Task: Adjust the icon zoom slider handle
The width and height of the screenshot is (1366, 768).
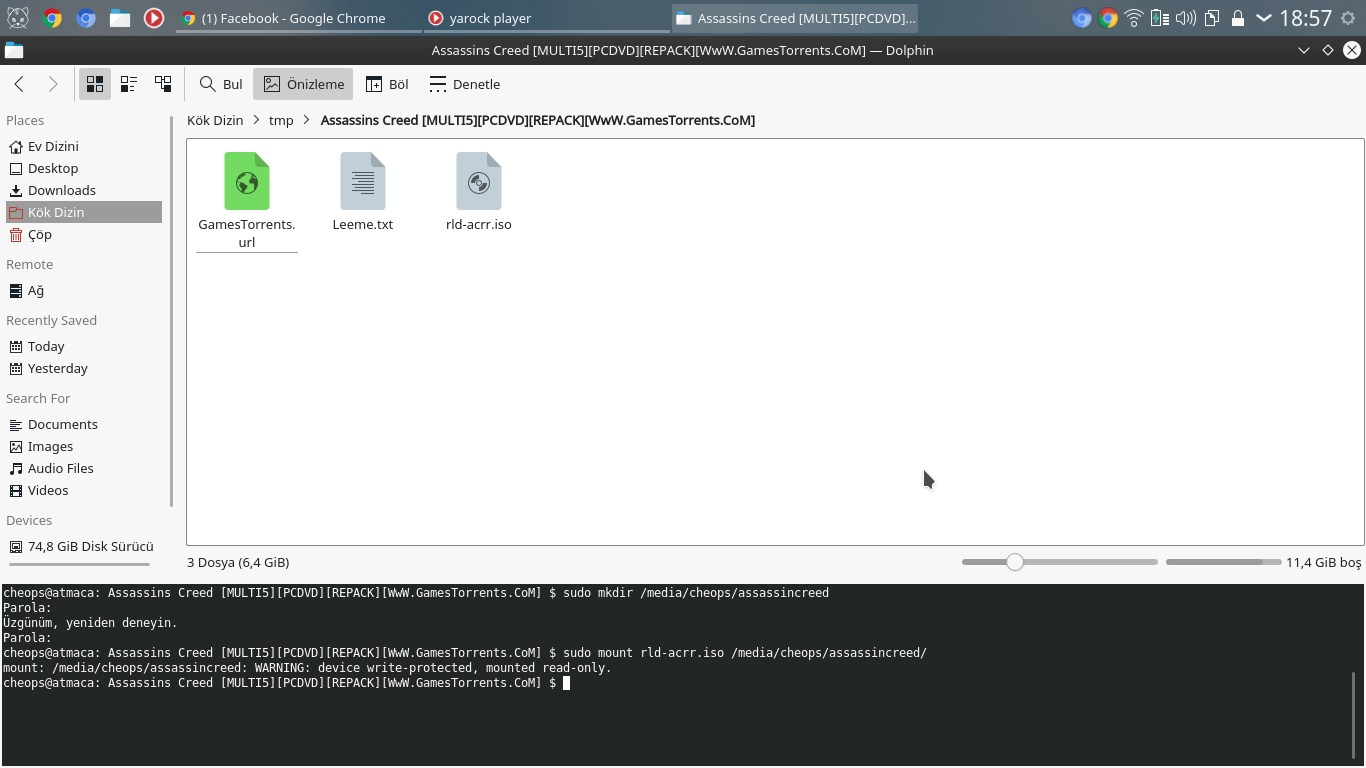Action: pyautogui.click(x=1015, y=562)
